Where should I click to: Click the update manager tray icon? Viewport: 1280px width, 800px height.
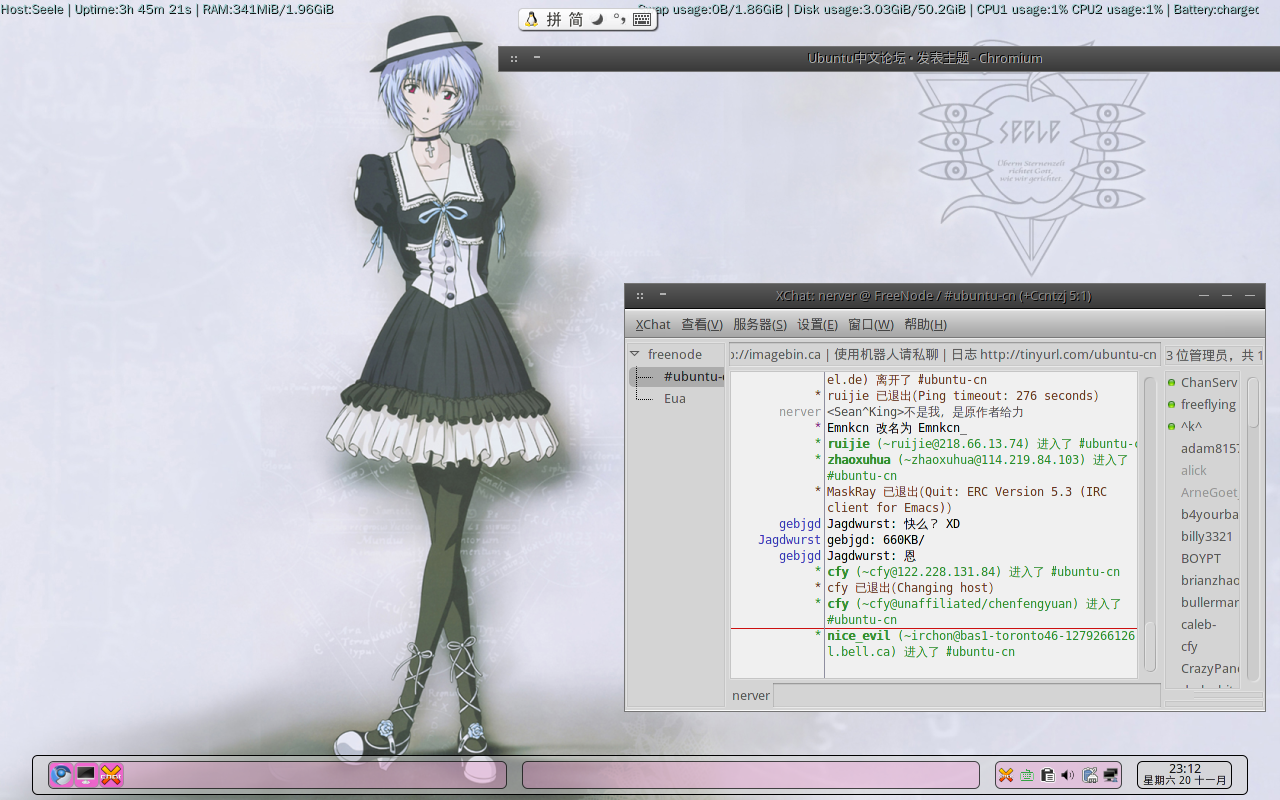(1090, 775)
